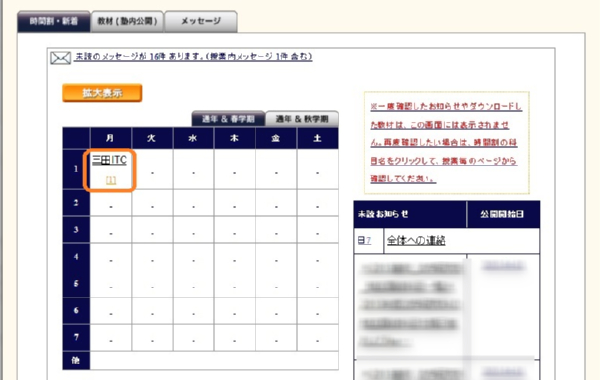Open the unread messages notification link

pyautogui.click(x=194, y=57)
